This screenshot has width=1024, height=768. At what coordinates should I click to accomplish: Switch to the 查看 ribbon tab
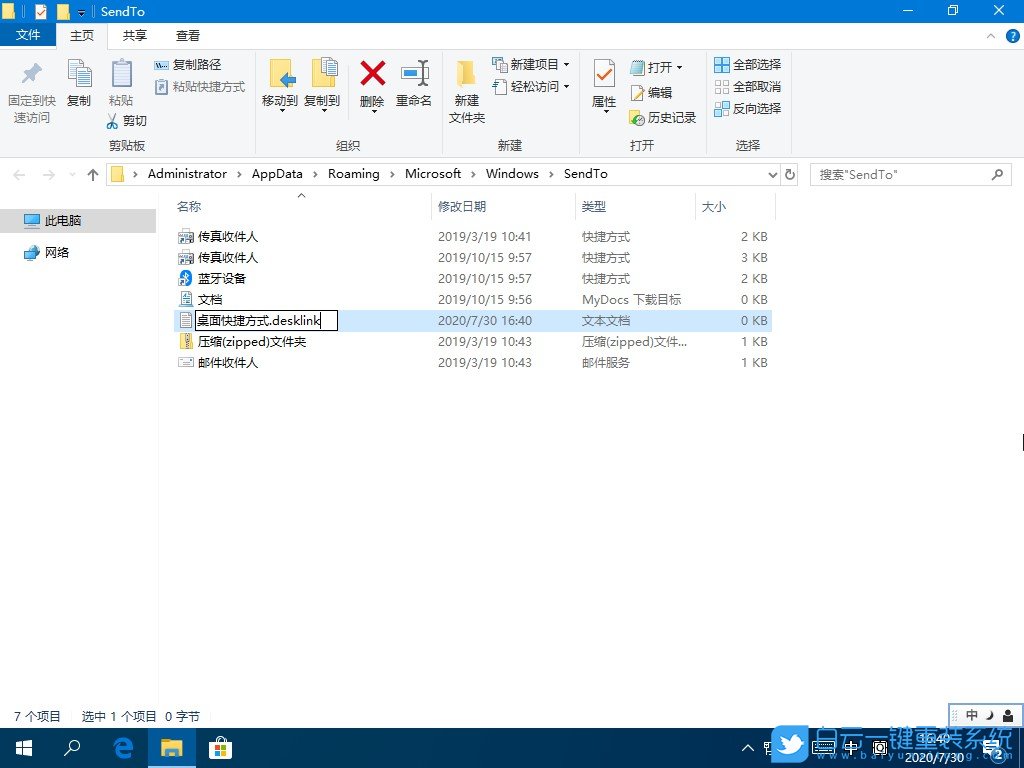[188, 35]
